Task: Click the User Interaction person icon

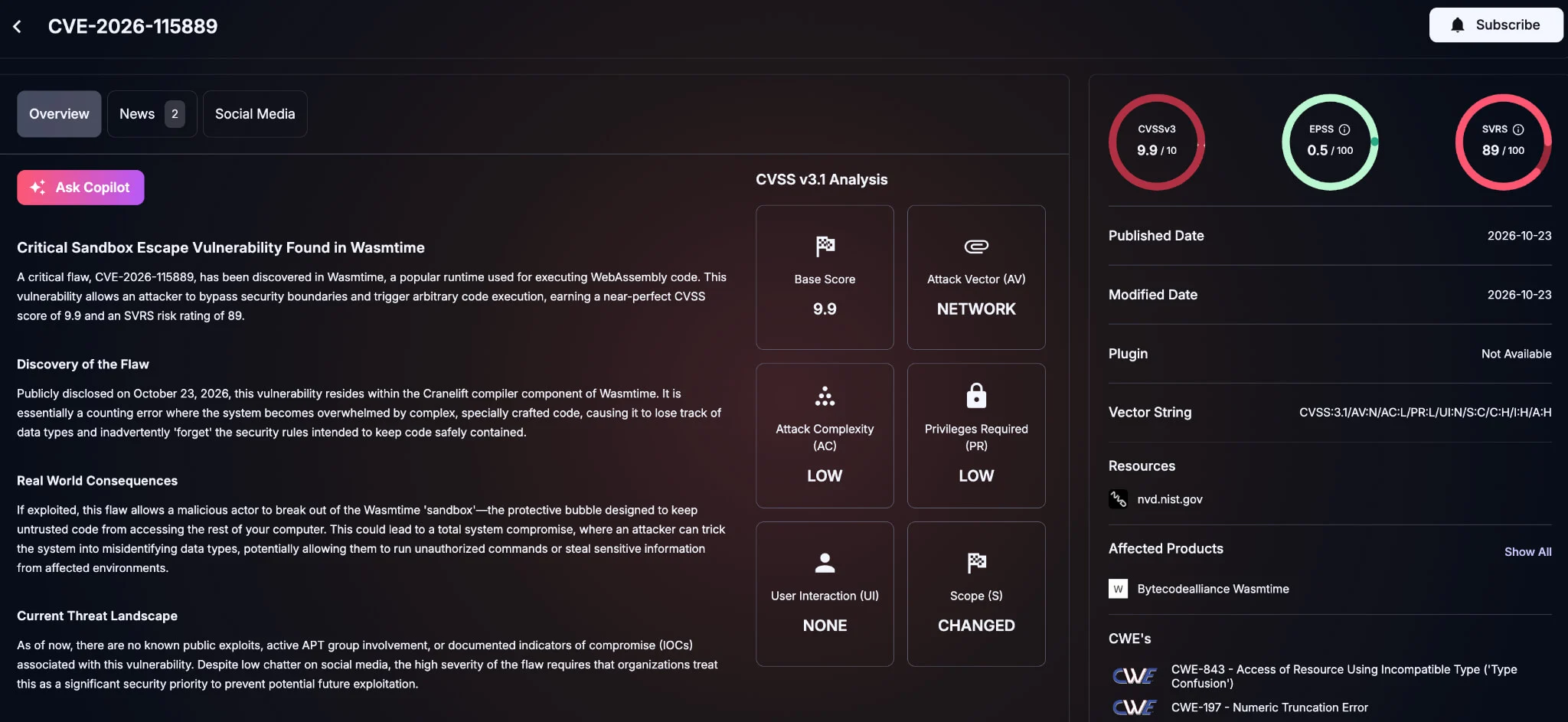Action: [825, 563]
